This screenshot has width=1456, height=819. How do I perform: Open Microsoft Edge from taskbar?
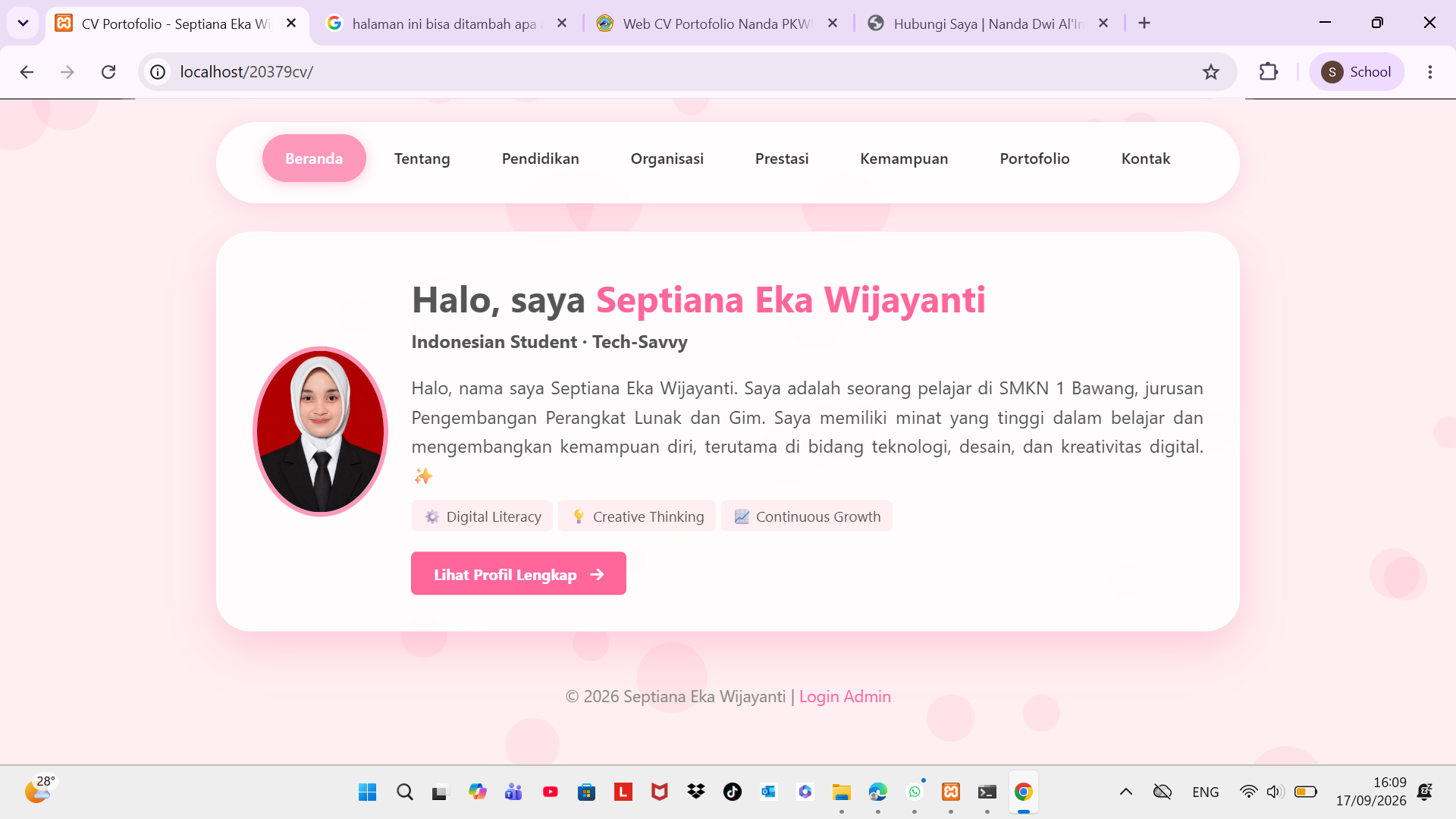tap(878, 792)
